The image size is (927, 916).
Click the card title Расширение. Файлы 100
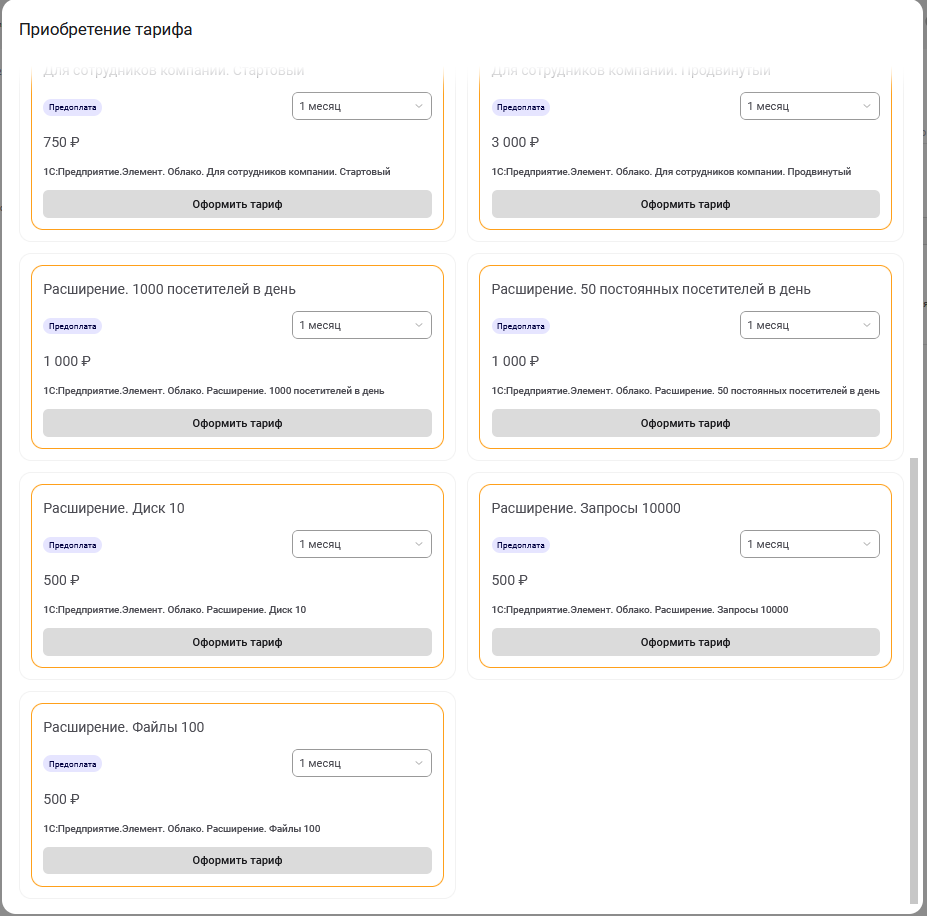click(124, 727)
